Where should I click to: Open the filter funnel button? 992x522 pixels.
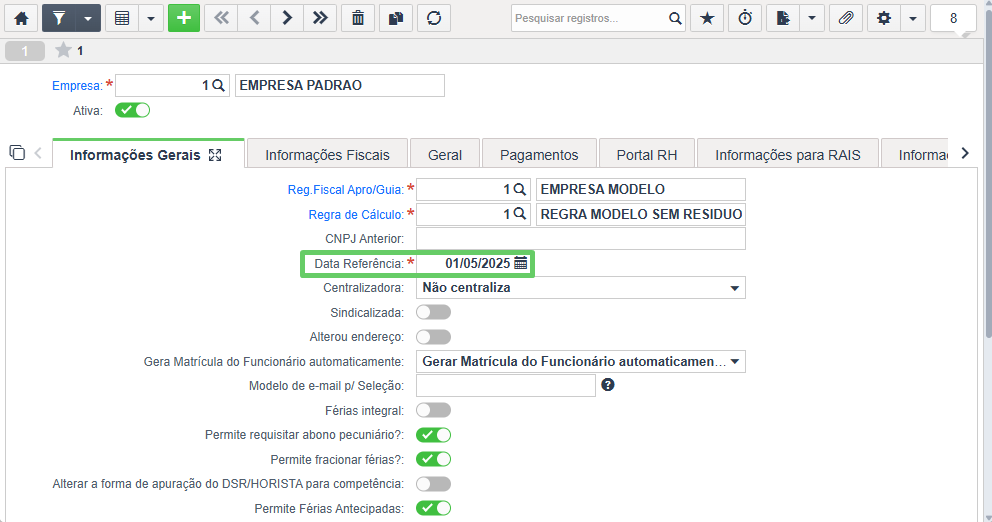(58, 18)
